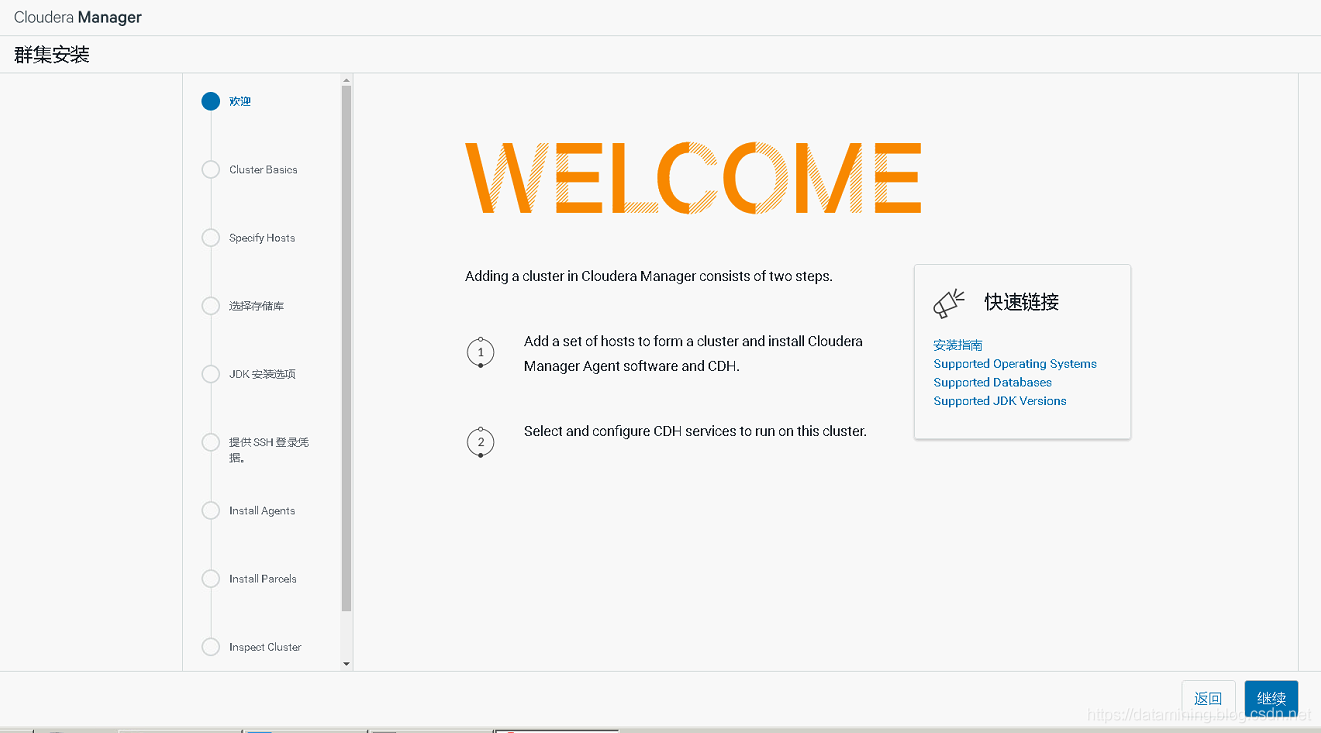
Task: Open the Install Parcels step
Action: 263,579
